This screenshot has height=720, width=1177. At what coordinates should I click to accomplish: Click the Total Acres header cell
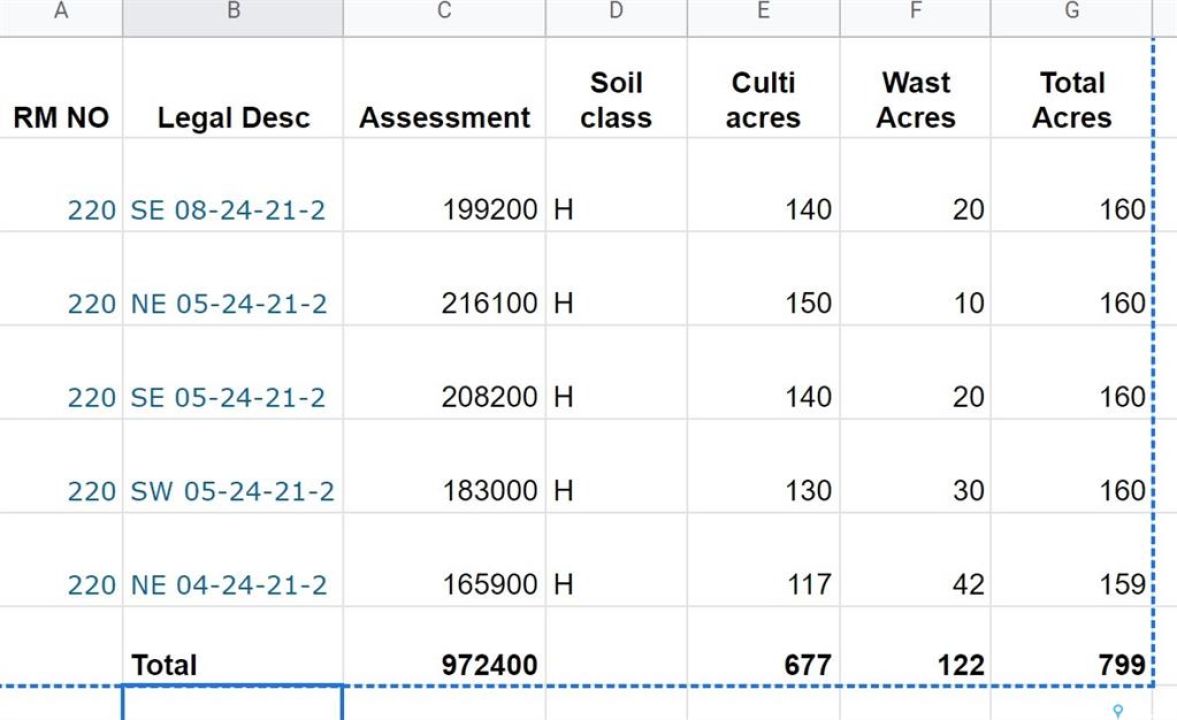[x=1071, y=100]
